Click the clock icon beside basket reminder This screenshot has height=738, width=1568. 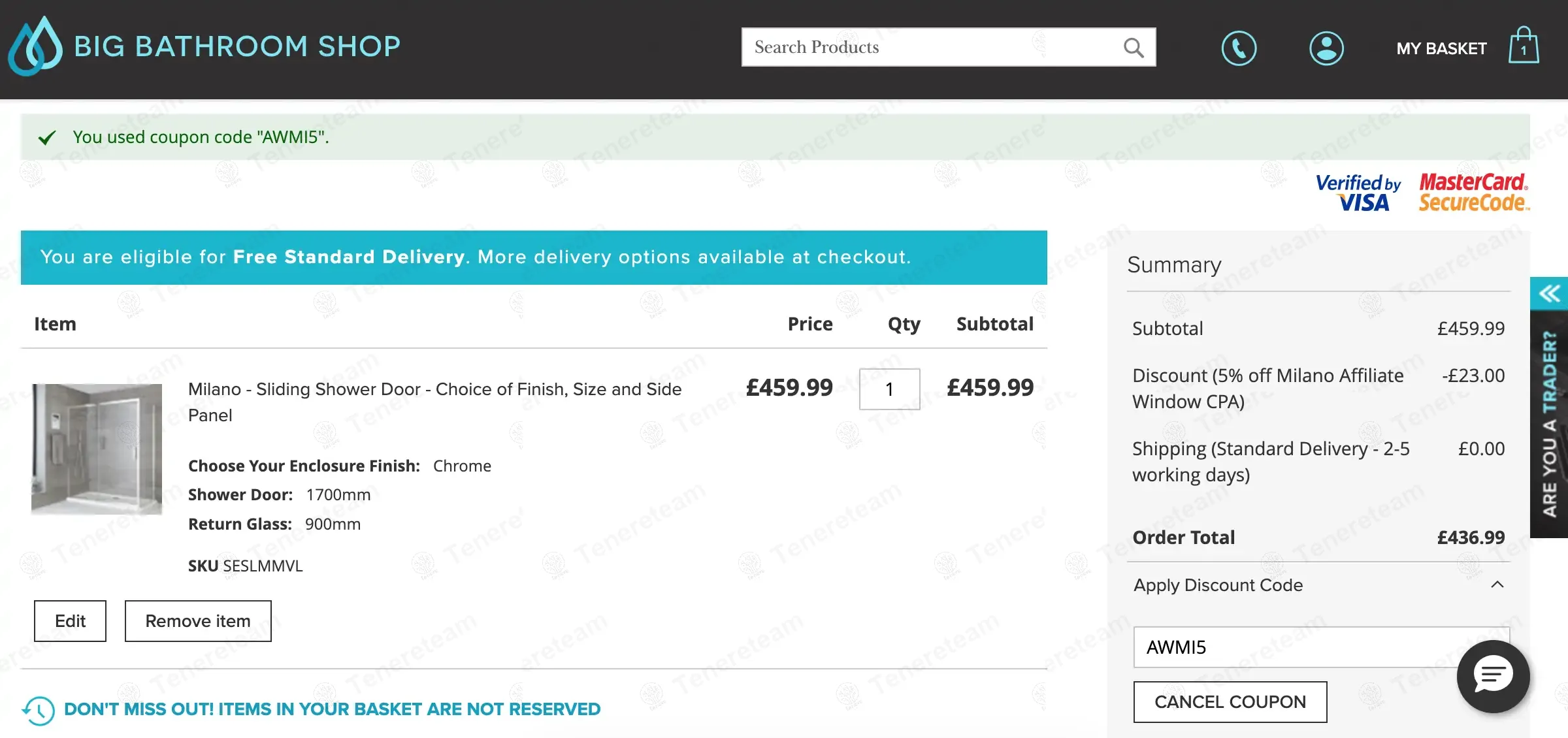click(39, 710)
